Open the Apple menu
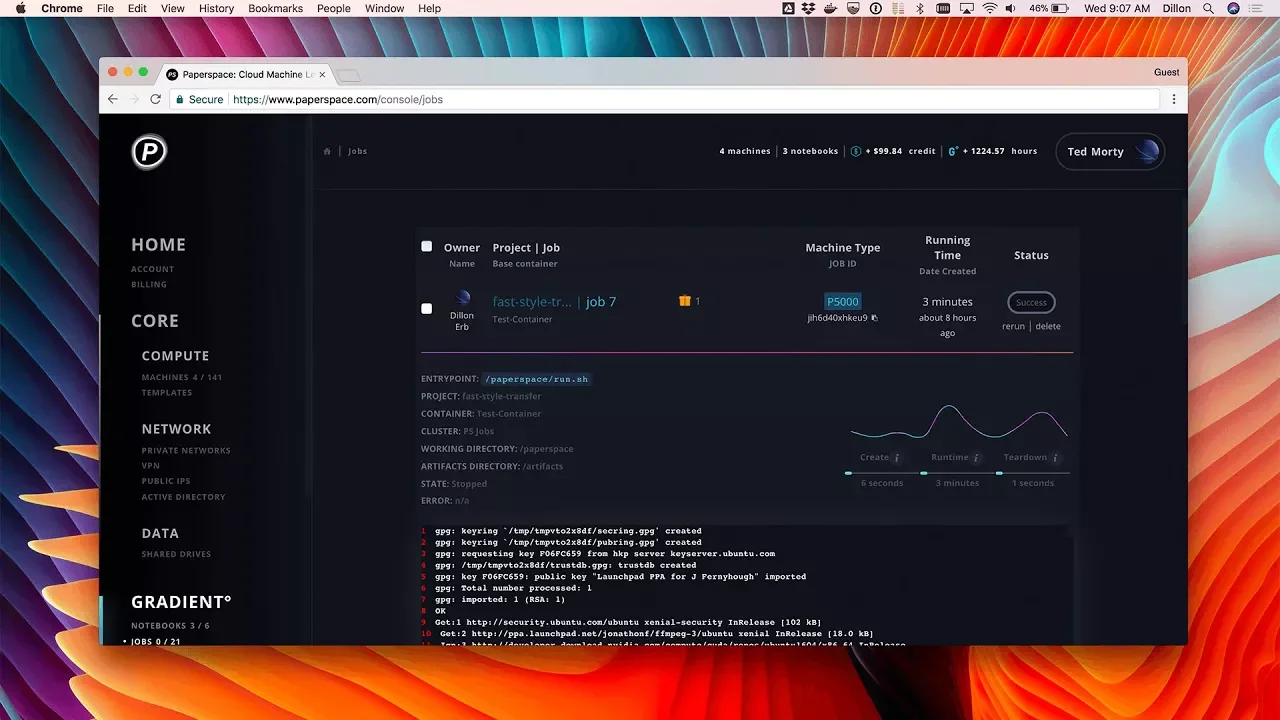 (20, 8)
